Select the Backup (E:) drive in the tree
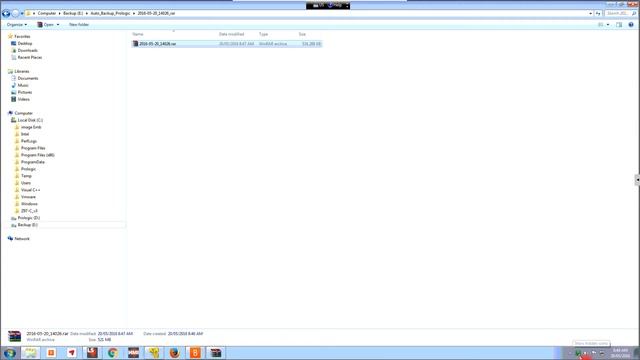 (x=27, y=224)
